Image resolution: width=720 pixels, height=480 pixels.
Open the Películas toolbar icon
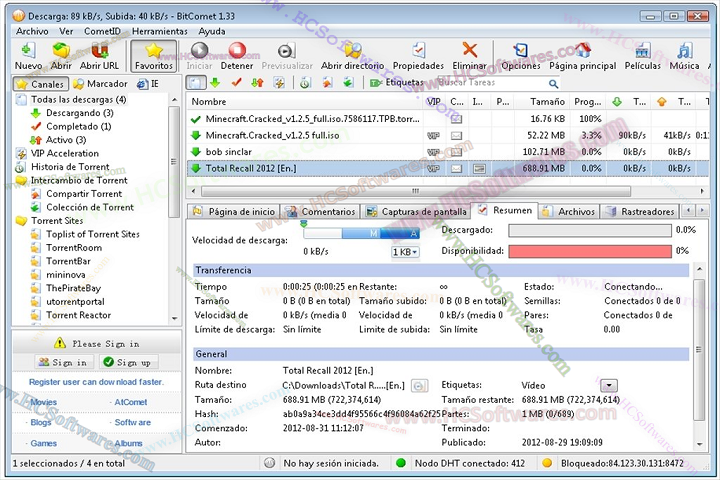[642, 56]
